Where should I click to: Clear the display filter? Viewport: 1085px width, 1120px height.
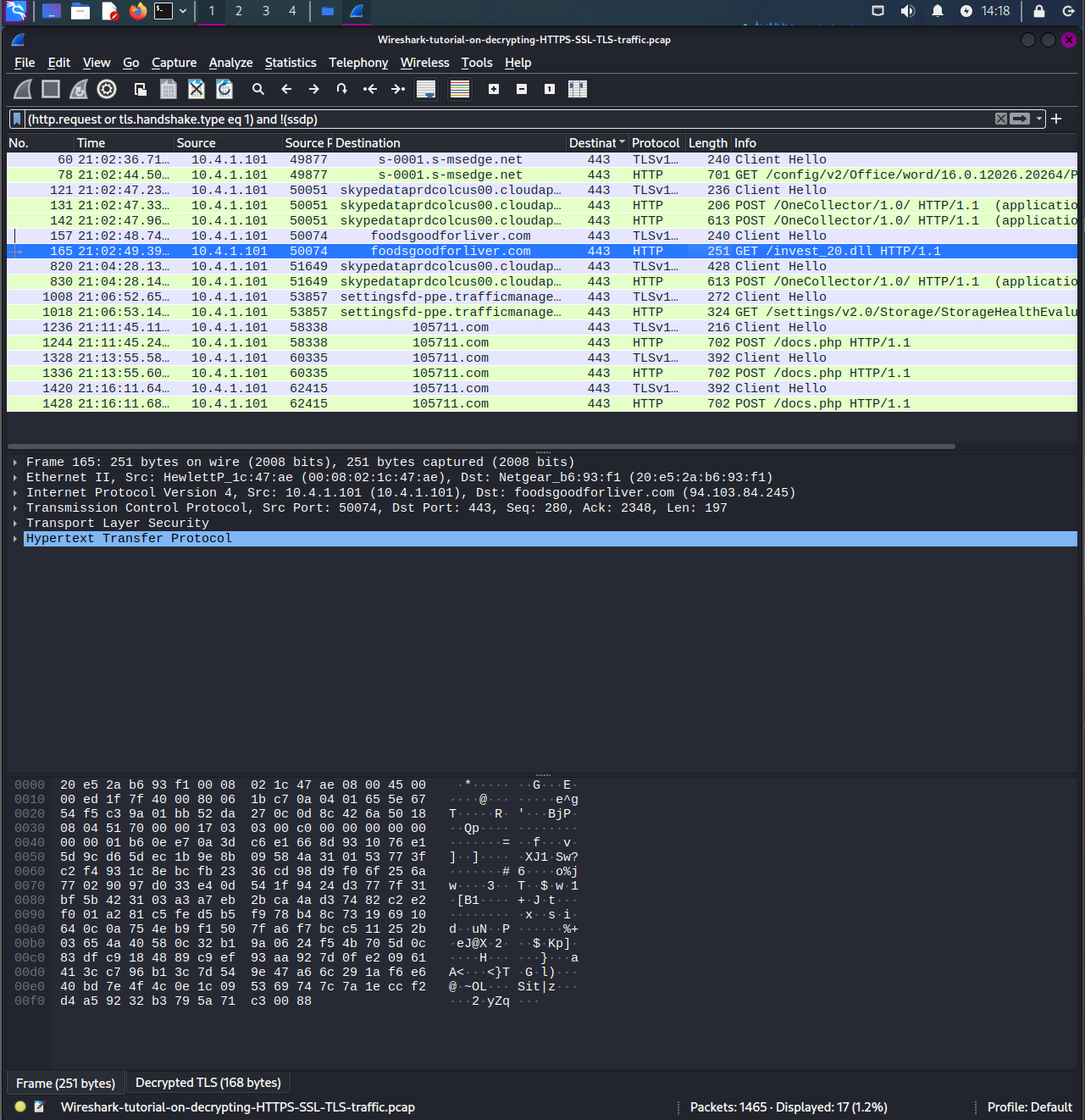(1001, 119)
